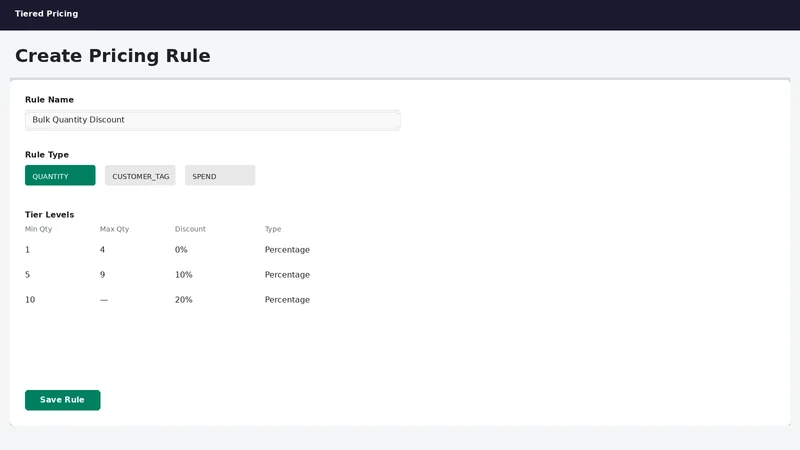Click the Rule Name label
Viewport: 800px width, 450px height.
click(x=49, y=99)
